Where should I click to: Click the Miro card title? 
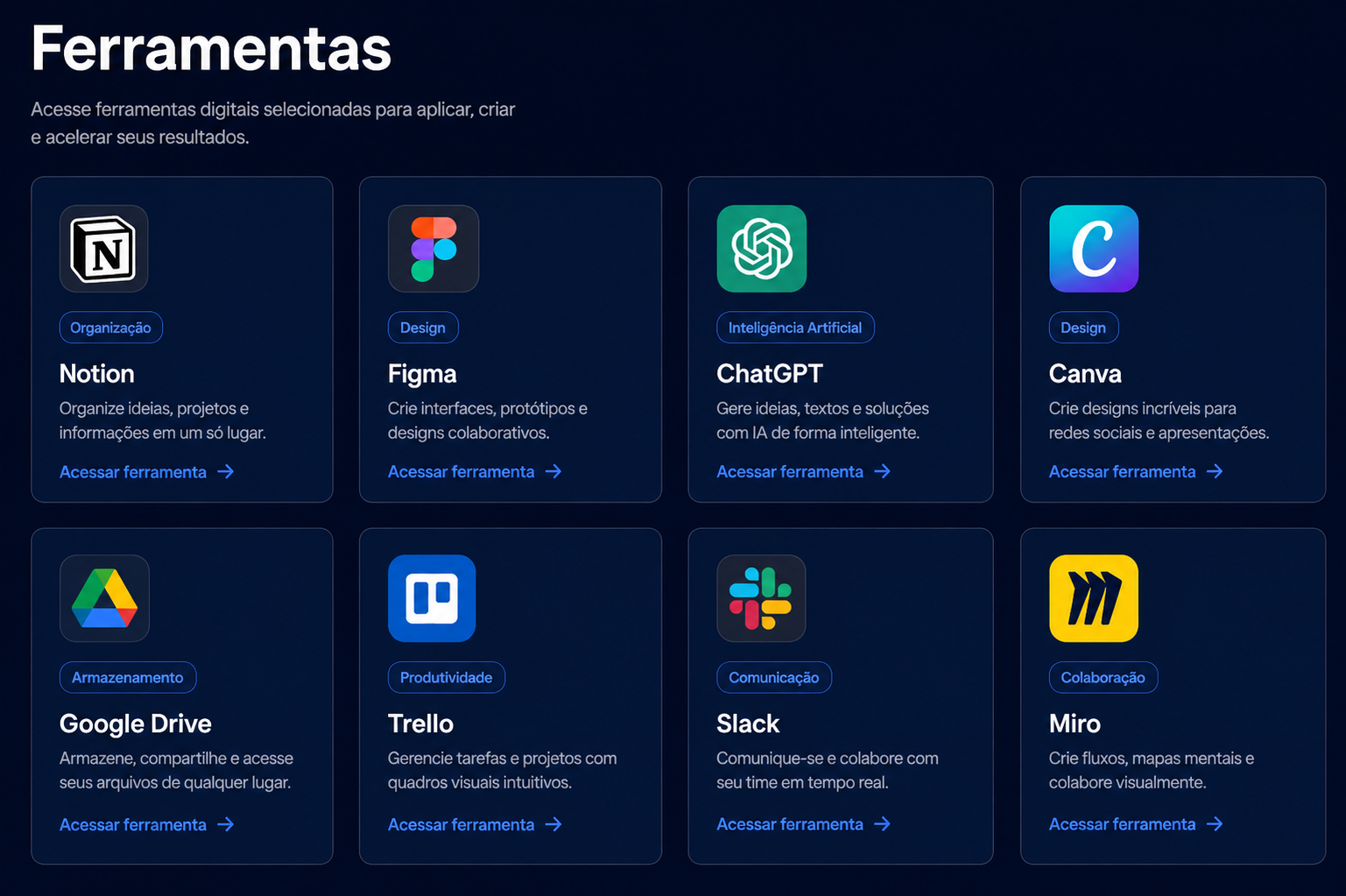point(1075,723)
